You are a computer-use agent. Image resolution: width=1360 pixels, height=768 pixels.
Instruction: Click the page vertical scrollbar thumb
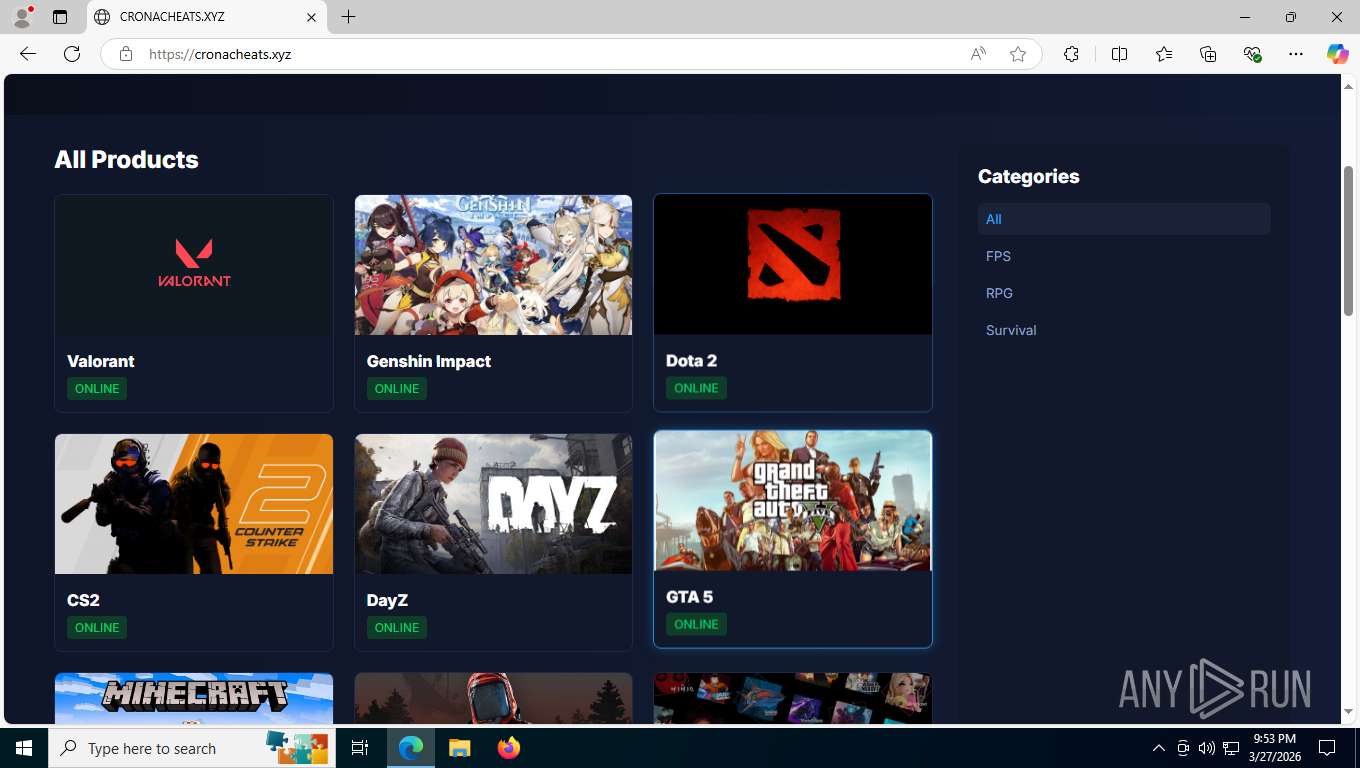[1348, 241]
